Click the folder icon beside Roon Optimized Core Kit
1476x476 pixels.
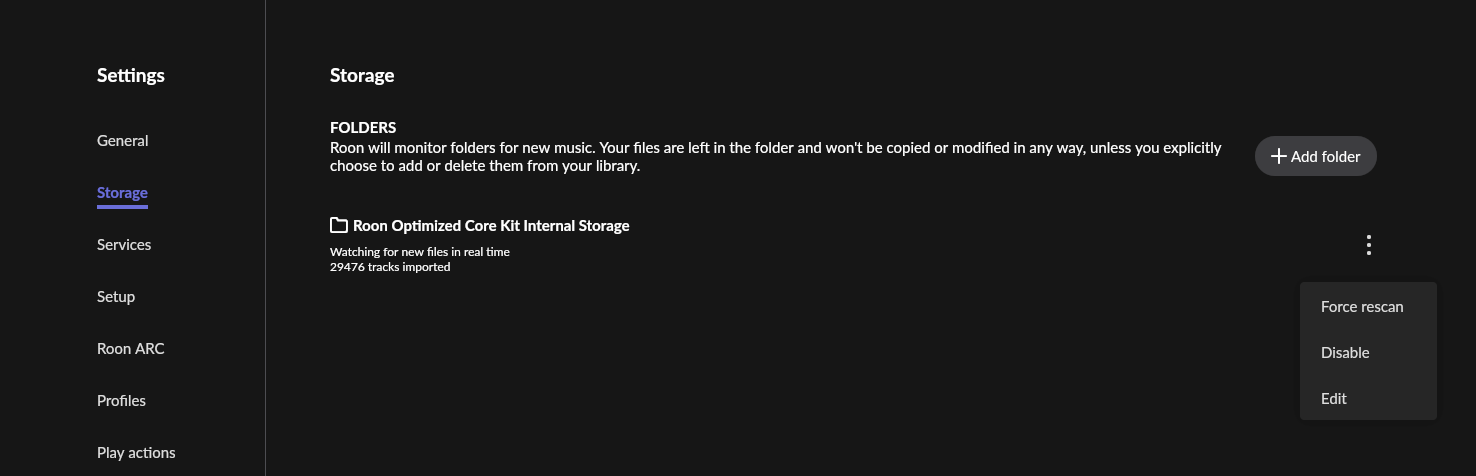click(339, 225)
